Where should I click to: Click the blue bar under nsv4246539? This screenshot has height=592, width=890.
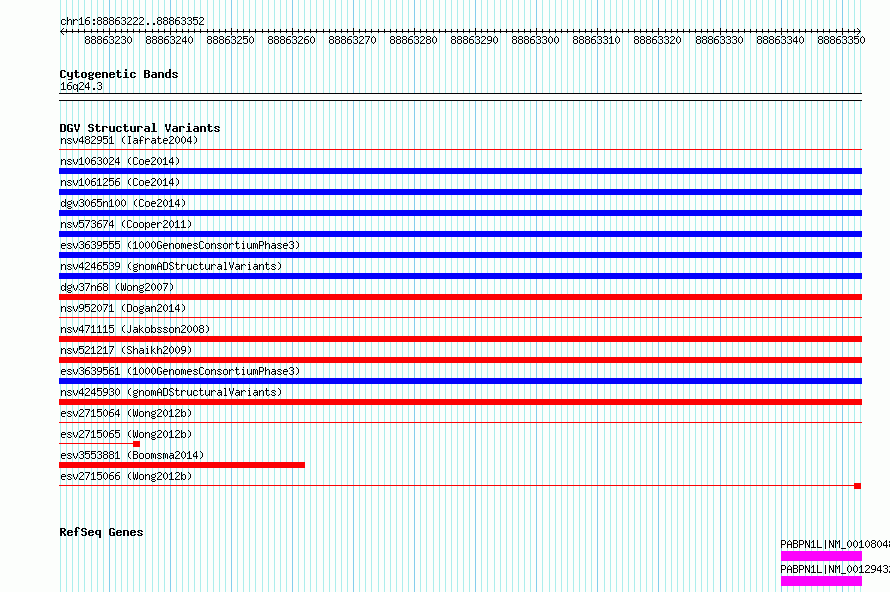(460, 276)
